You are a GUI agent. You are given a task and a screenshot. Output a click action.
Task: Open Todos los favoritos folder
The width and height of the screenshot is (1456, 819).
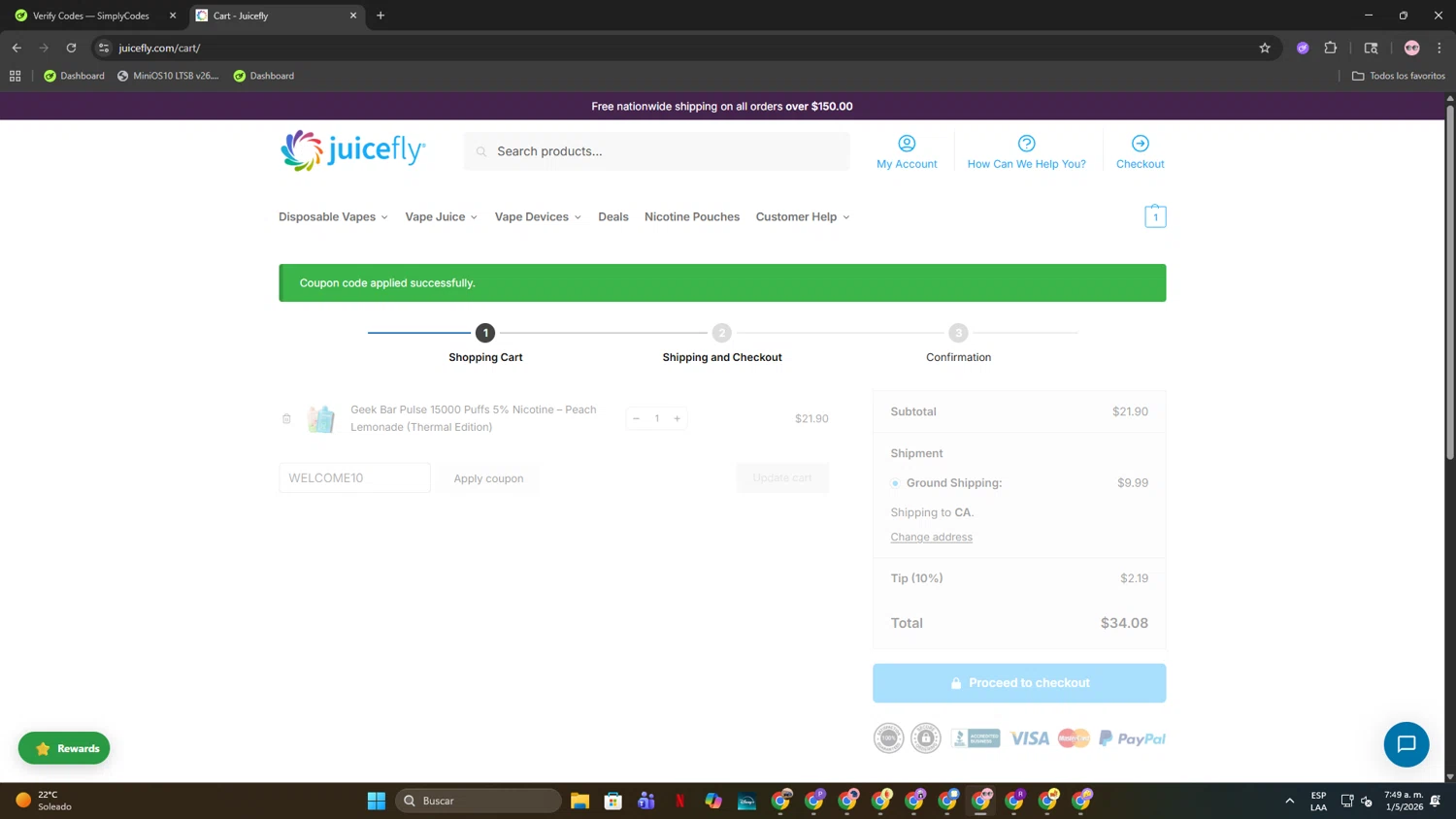pos(1399,76)
